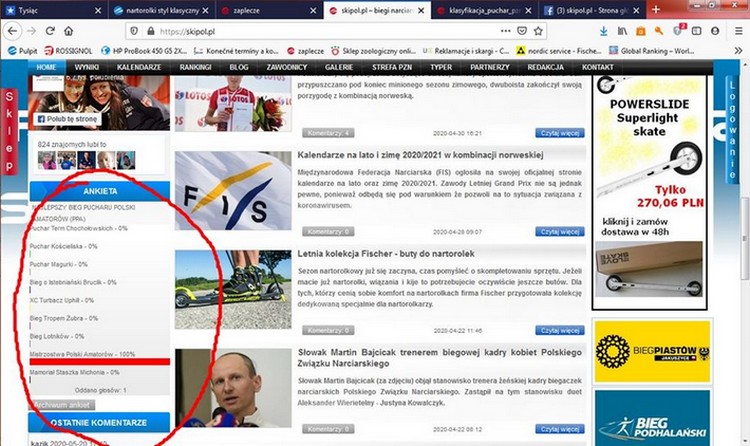Image resolution: width=750 pixels, height=446 pixels.
Task: Open a new tab with the plus button
Action: tap(656, 10)
